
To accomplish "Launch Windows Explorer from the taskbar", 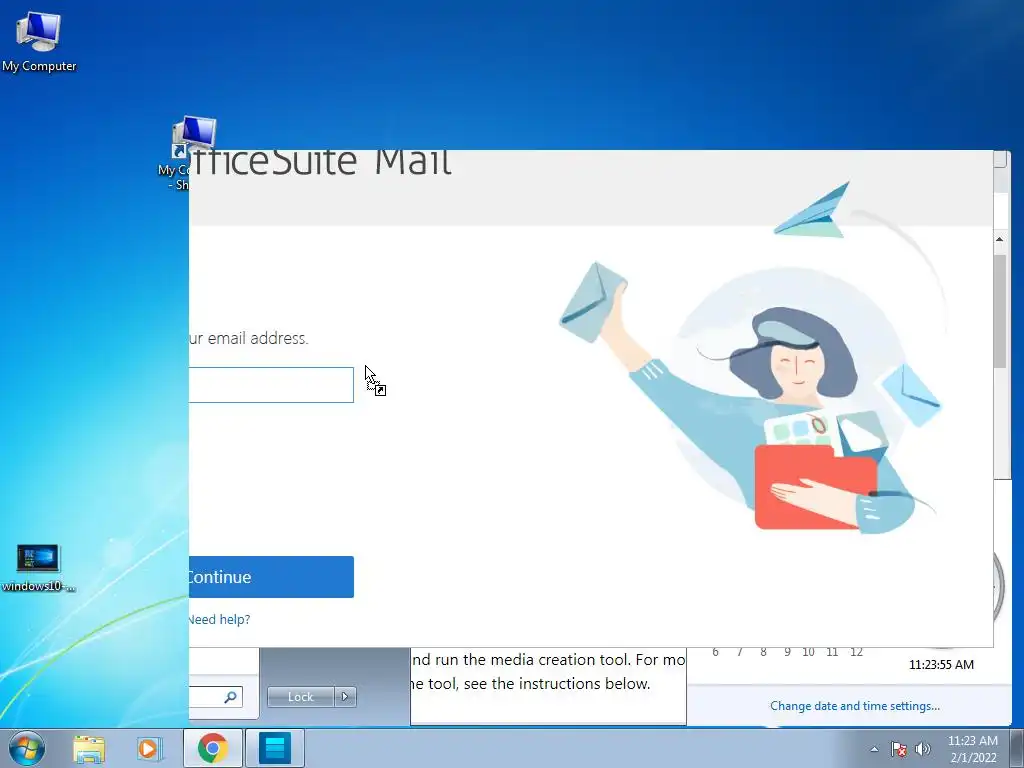I will (x=89, y=748).
